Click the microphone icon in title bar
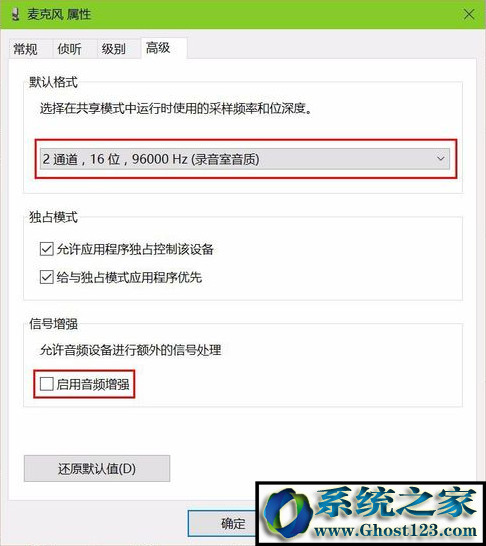This screenshot has height=546, width=486. tap(15, 14)
